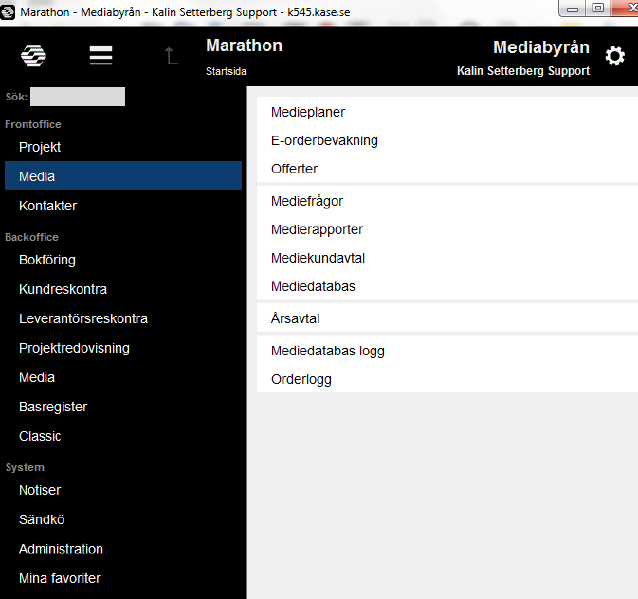This screenshot has width=638, height=599.
Task: Maximize the Marathon window
Action: 598,9
